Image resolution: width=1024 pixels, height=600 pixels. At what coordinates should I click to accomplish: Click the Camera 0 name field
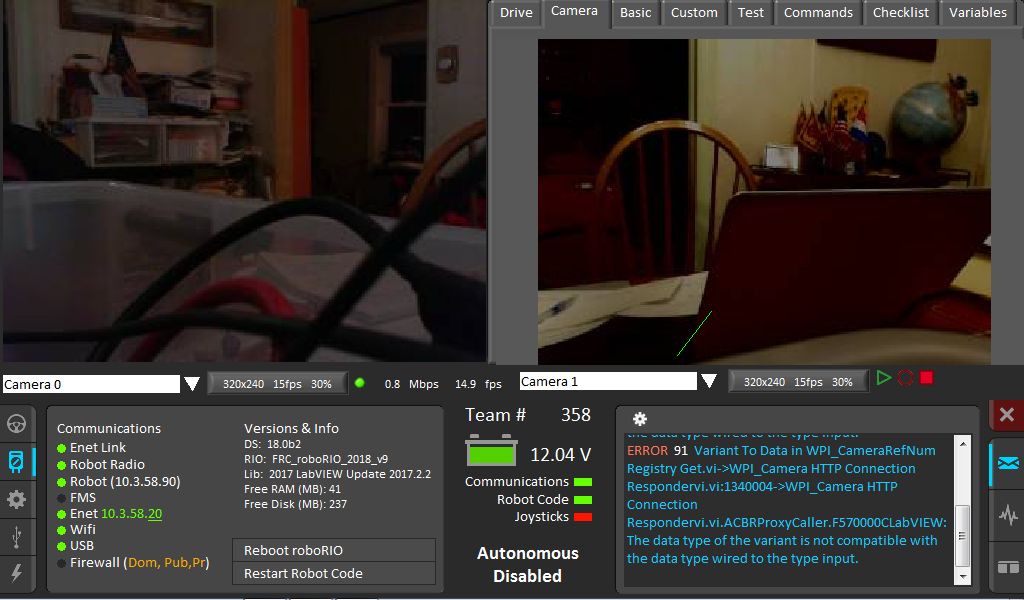pyautogui.click(x=90, y=385)
